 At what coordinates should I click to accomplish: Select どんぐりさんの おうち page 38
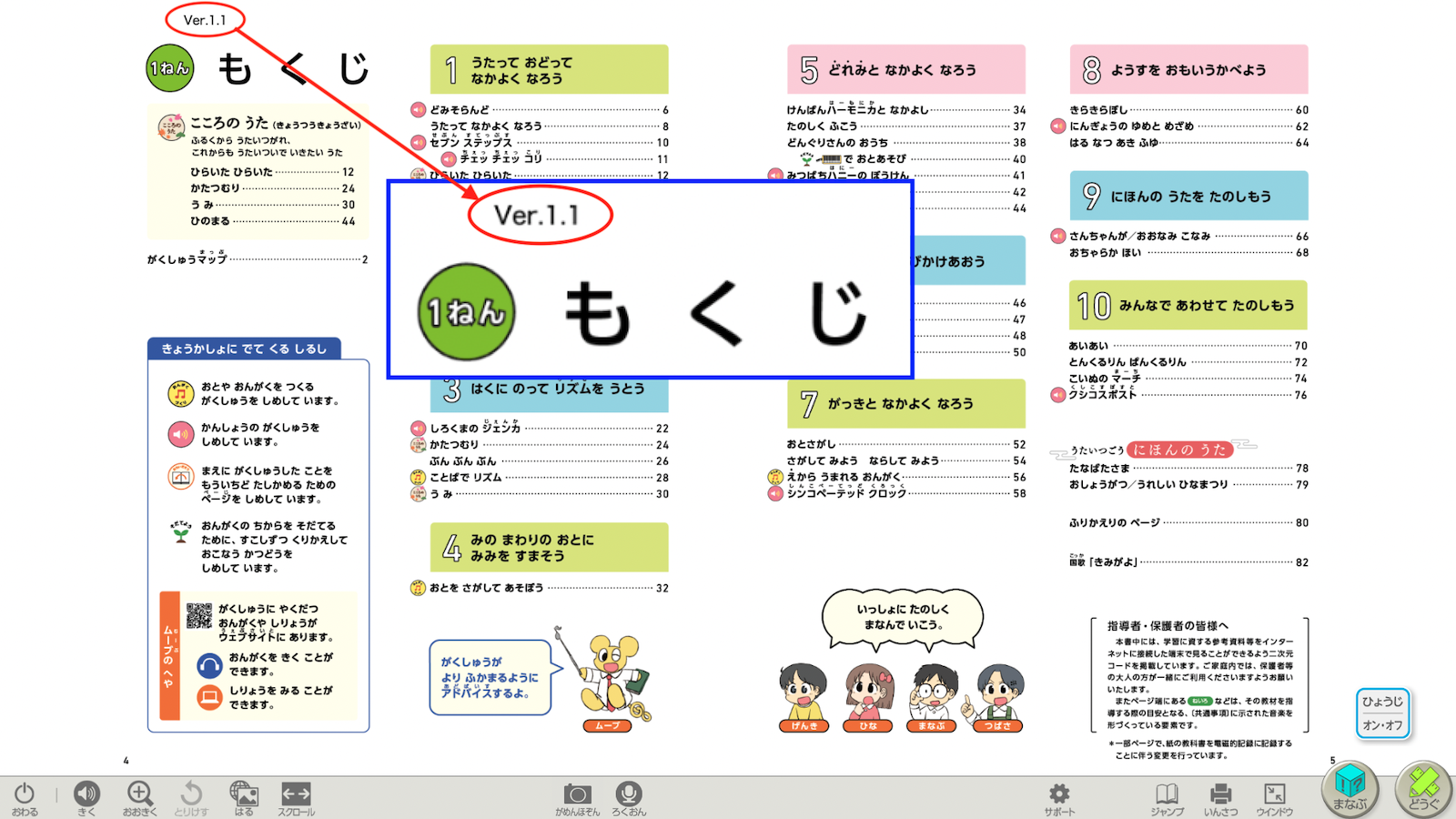[906, 143]
